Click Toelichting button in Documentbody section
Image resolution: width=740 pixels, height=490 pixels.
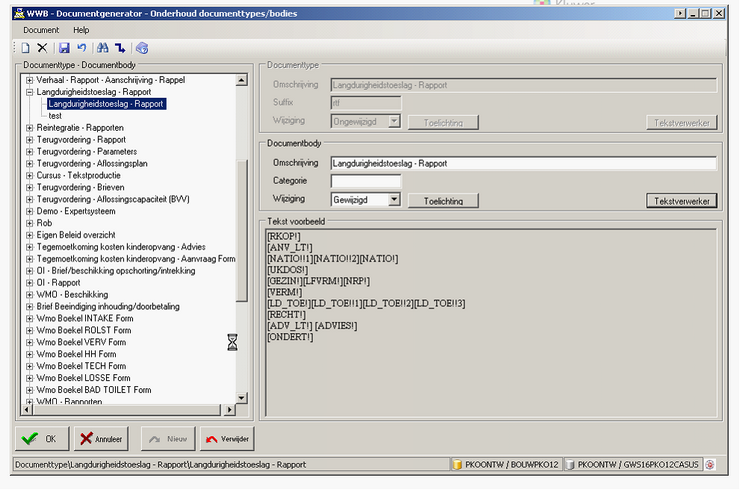click(443, 201)
